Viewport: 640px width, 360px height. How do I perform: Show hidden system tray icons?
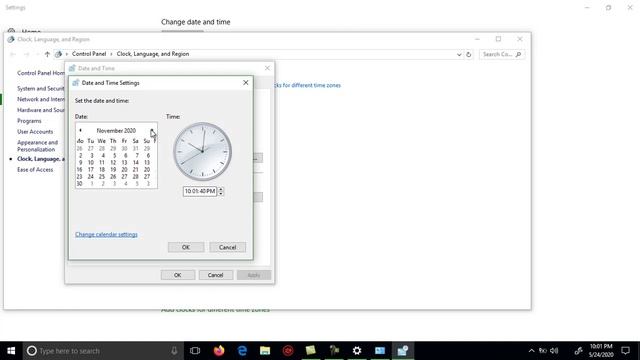click(x=531, y=351)
